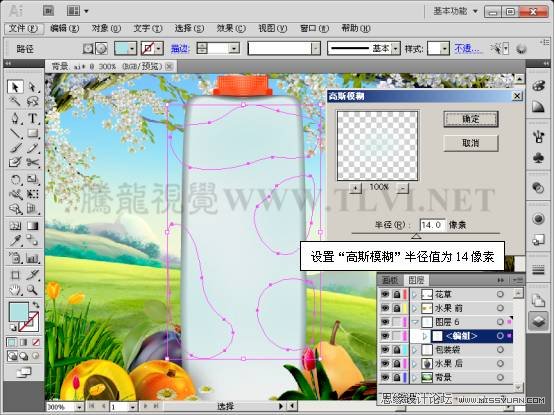Expand the 花草 layer triangle
Viewport: 555px width, 415px height.
[x=414, y=294]
